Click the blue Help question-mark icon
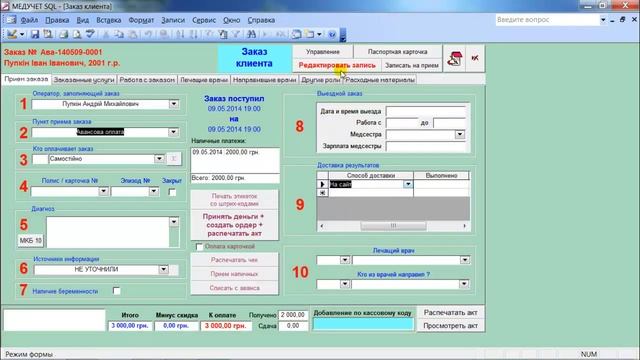640x360 pixels. pos(332,34)
